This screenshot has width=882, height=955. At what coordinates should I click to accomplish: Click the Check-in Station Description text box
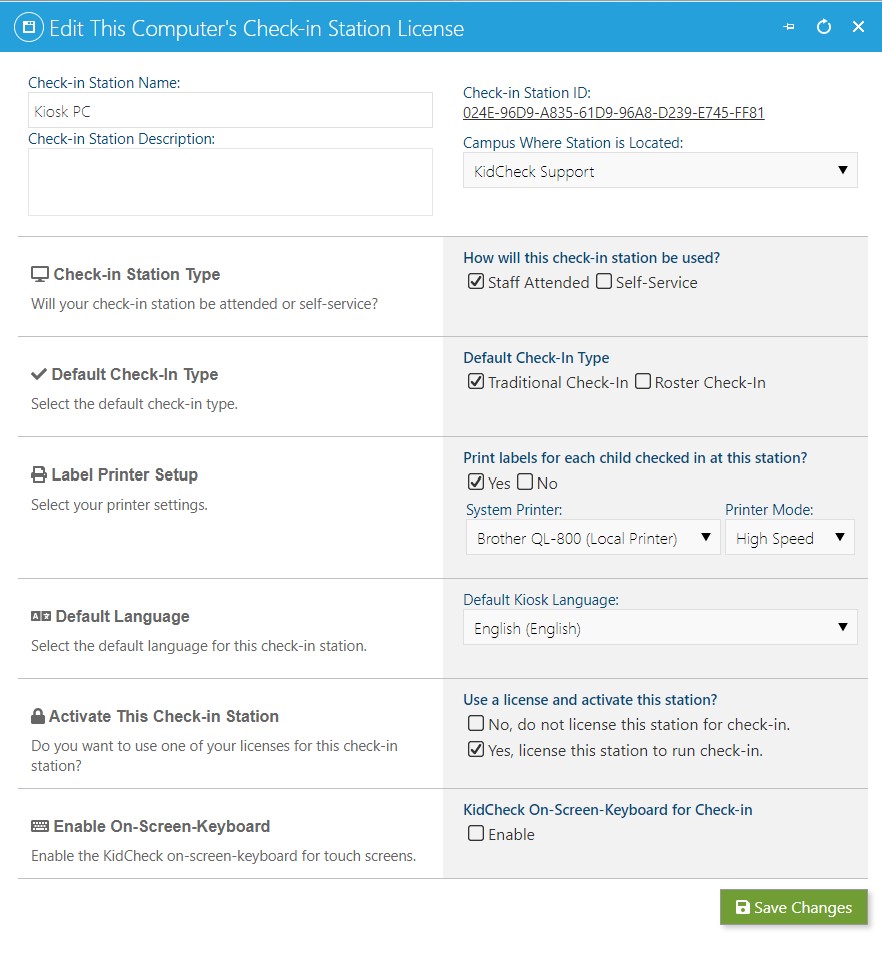coord(230,182)
